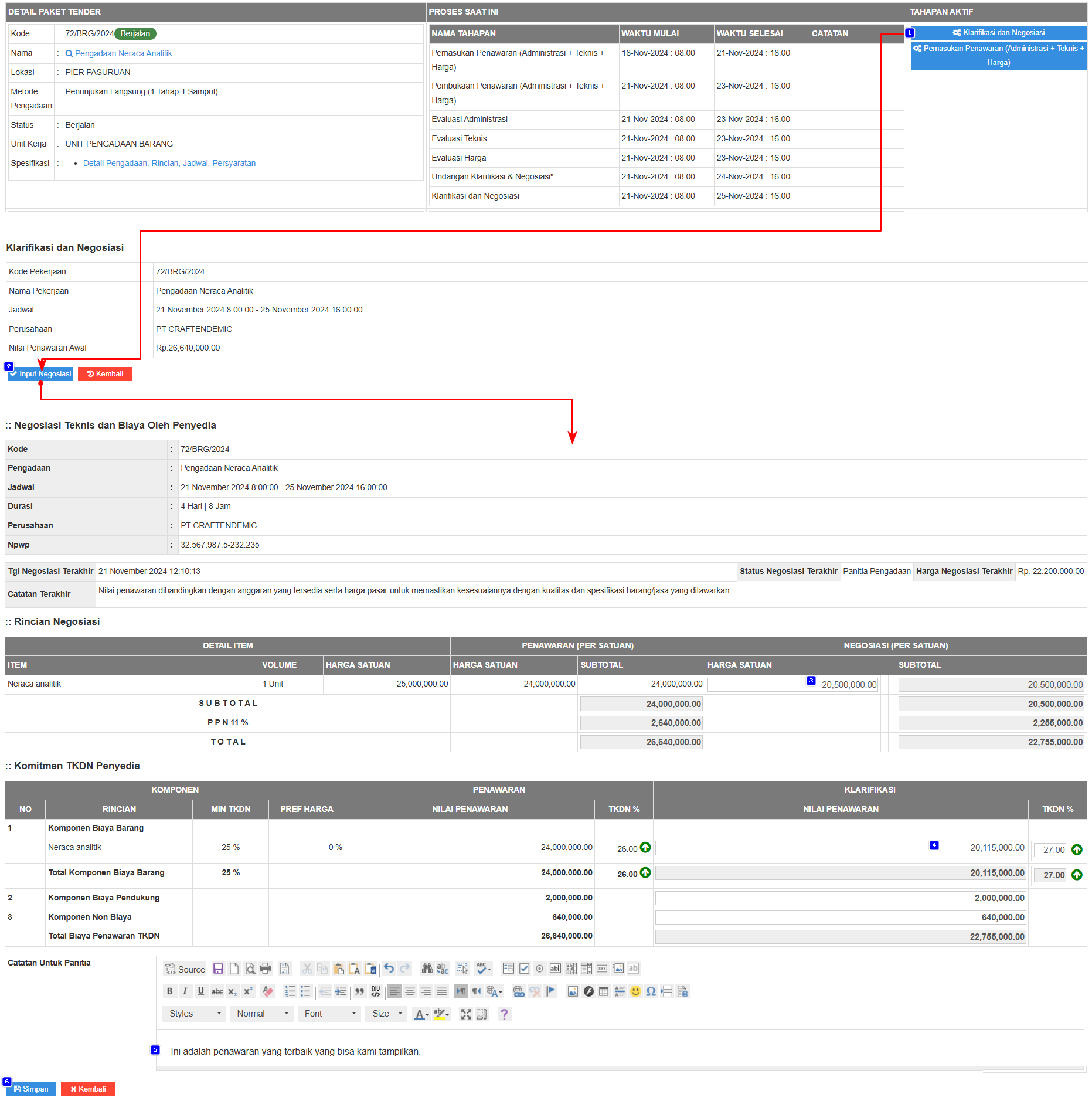Image resolution: width=1092 pixels, height=1101 pixels.
Task: Toggle bold formatting in the editor
Action: 169,991
